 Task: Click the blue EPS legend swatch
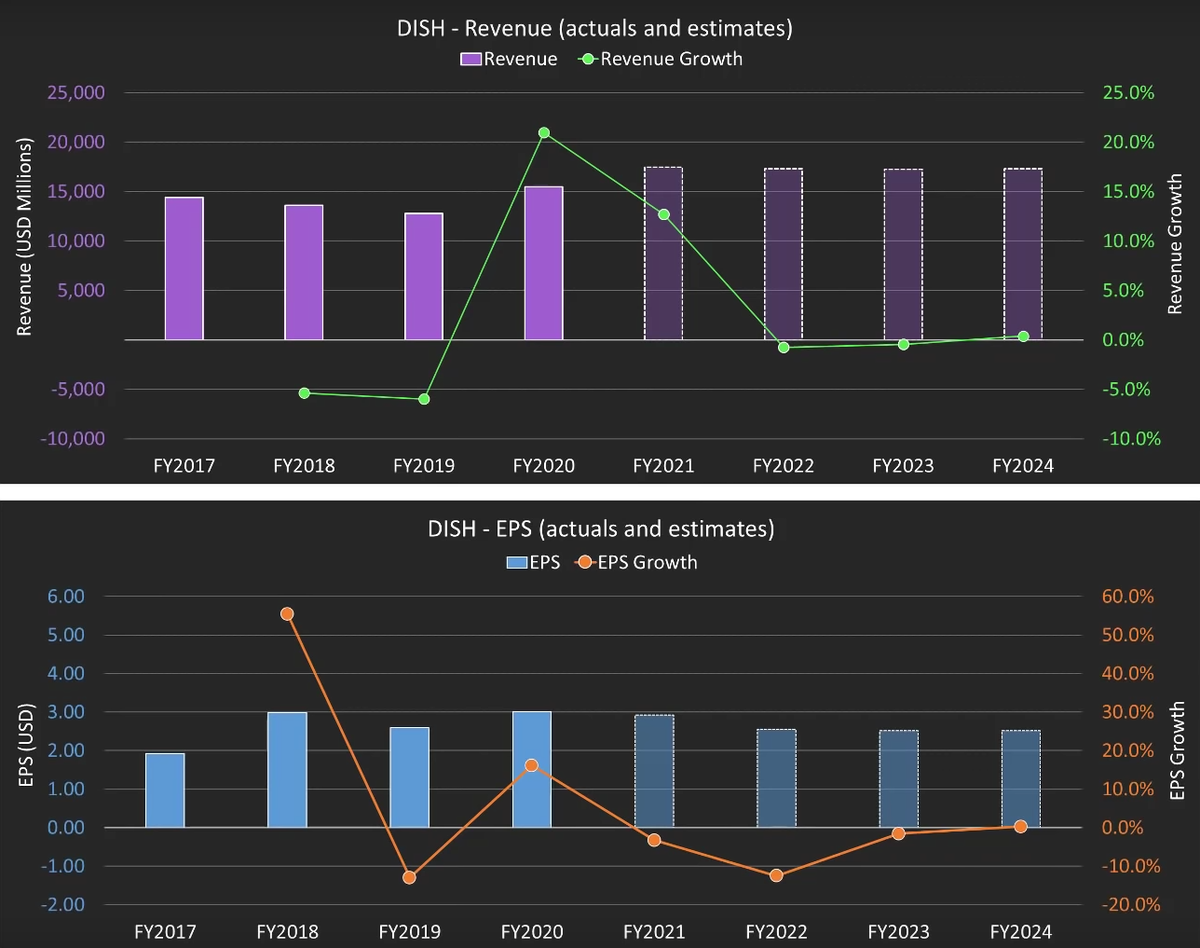point(516,562)
